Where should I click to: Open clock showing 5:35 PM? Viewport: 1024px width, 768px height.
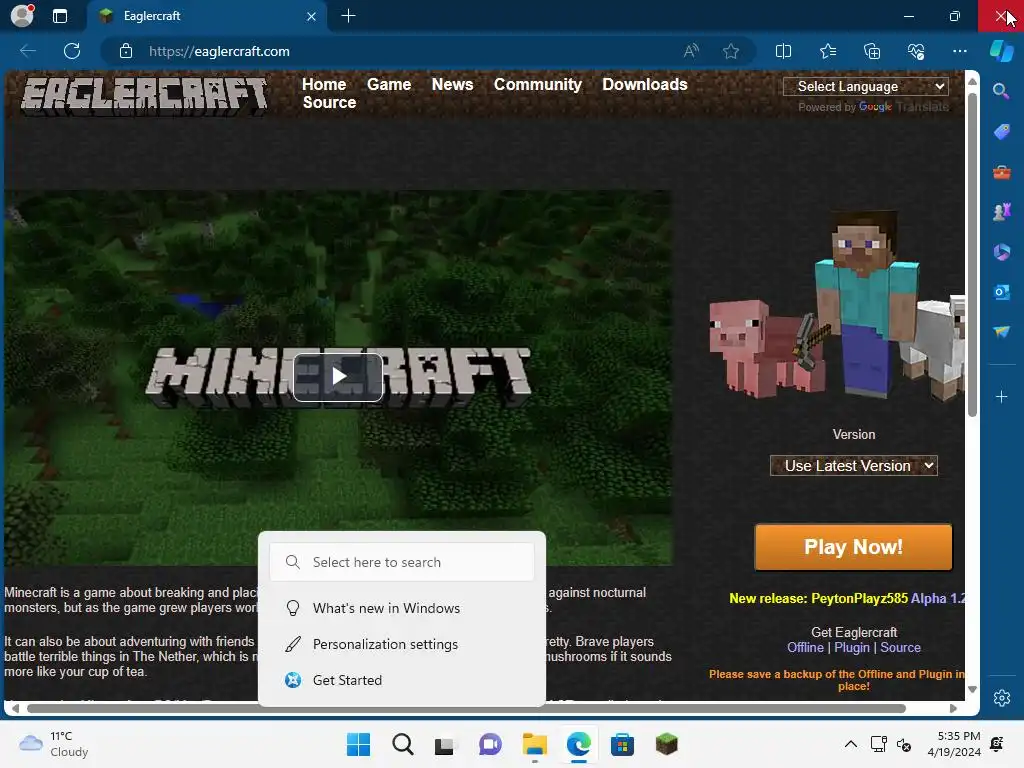[953, 744]
